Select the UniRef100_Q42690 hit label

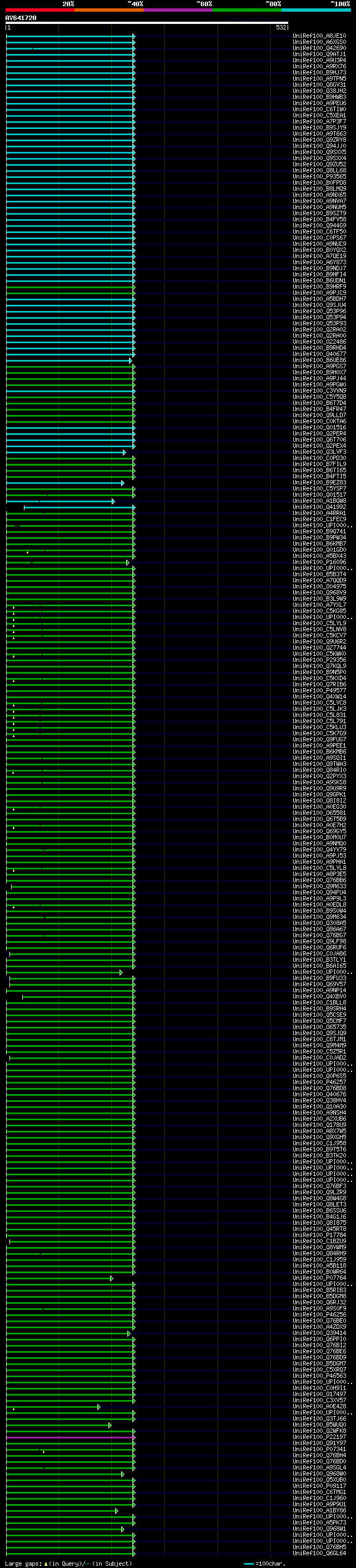click(x=319, y=48)
